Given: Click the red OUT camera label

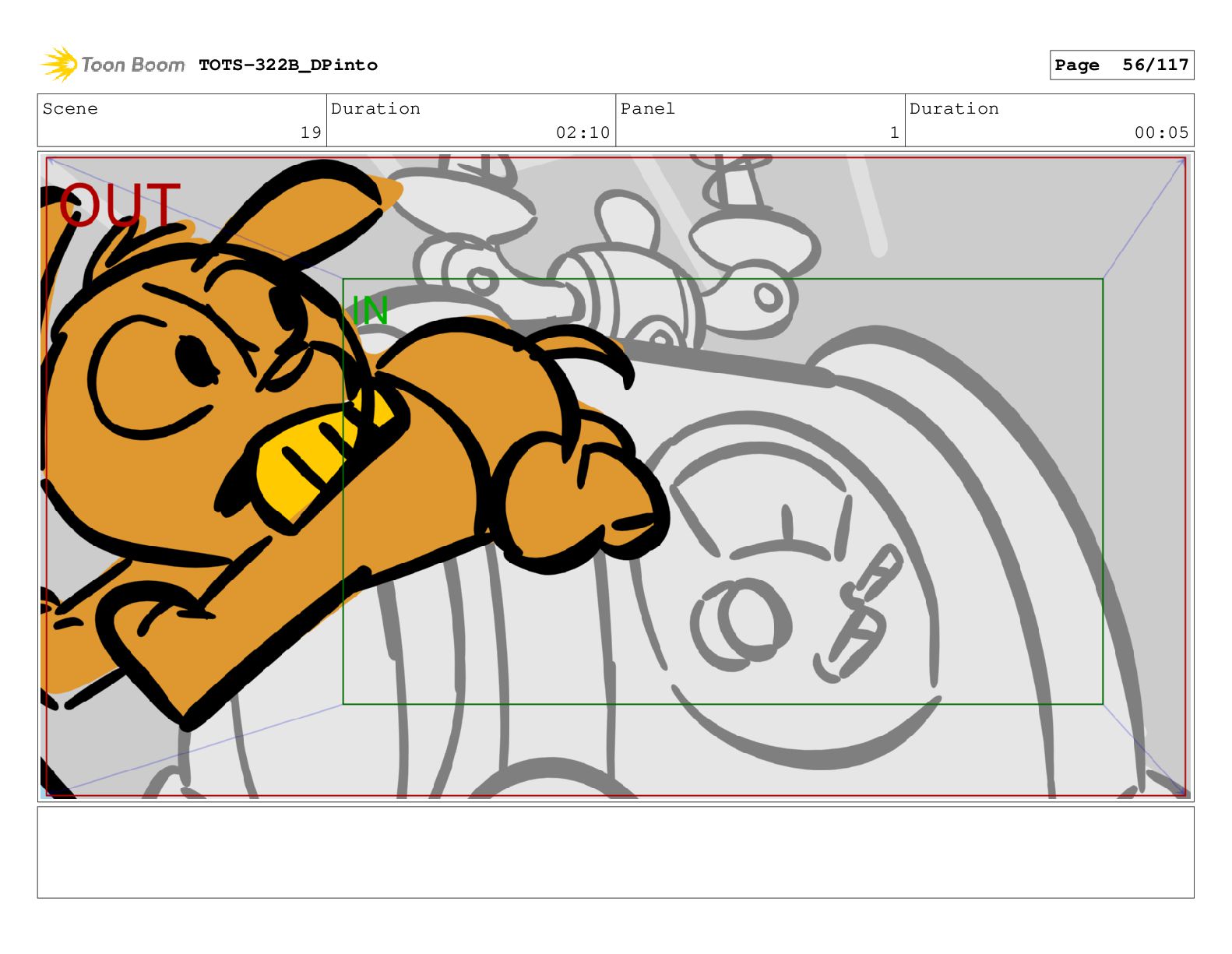Looking at the screenshot, I should tap(119, 205).
